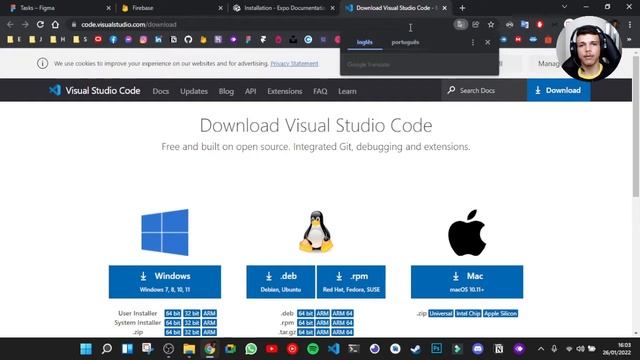This screenshot has width=640, height=360.
Task: Click the browser home icon
Action: [55, 24]
